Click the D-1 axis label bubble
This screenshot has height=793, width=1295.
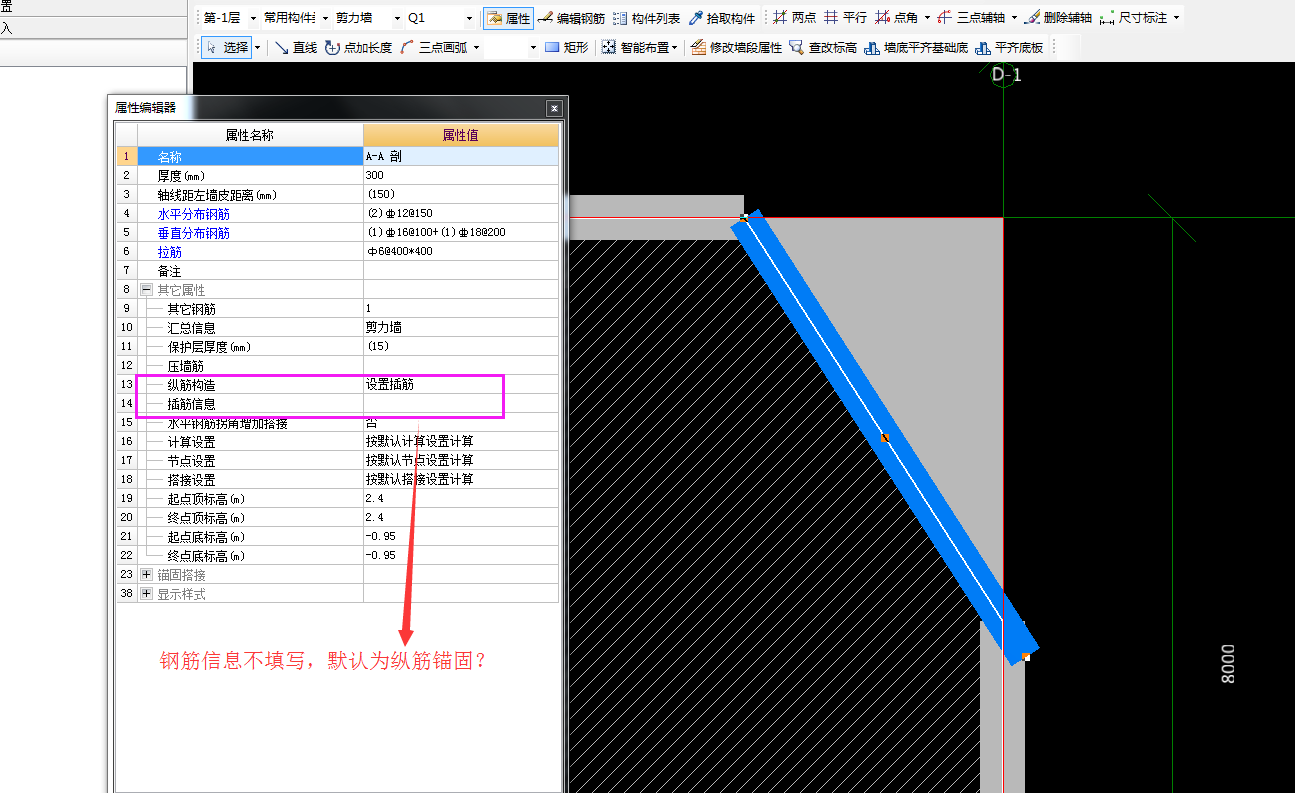1005,74
